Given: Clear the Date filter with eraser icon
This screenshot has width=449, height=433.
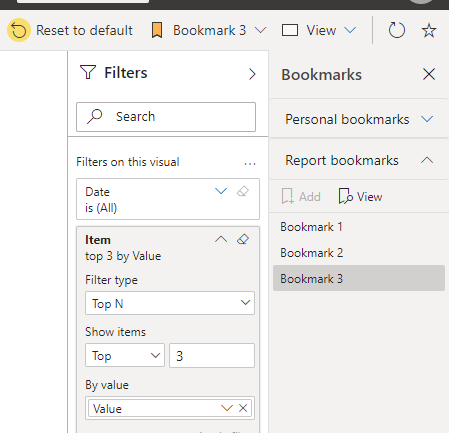Looking at the screenshot, I should click(243, 191).
